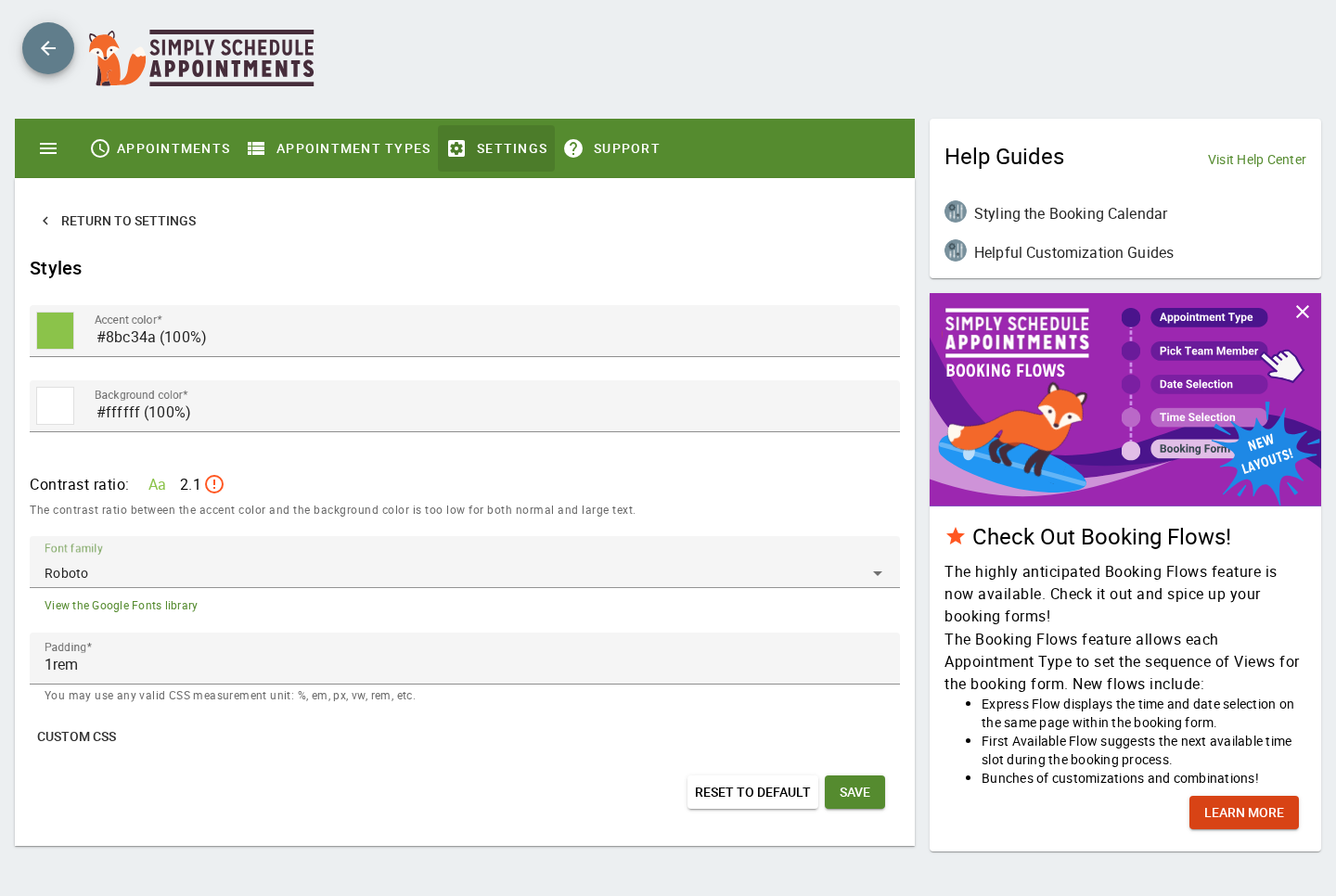Switch to Appointment Types tab
Screen dimensions: 1336x896
(340, 148)
